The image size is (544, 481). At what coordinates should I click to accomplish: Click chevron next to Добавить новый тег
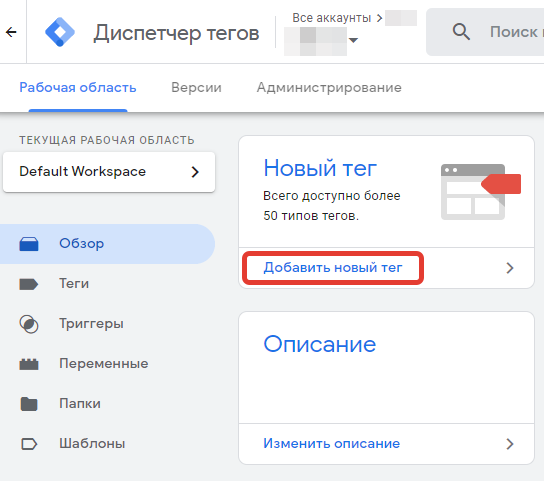point(510,268)
